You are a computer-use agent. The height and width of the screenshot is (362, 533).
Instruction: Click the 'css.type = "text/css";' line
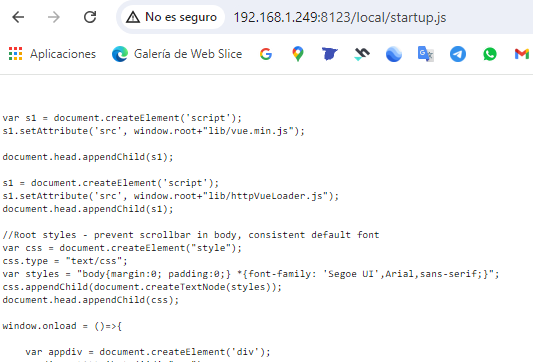tap(65, 261)
